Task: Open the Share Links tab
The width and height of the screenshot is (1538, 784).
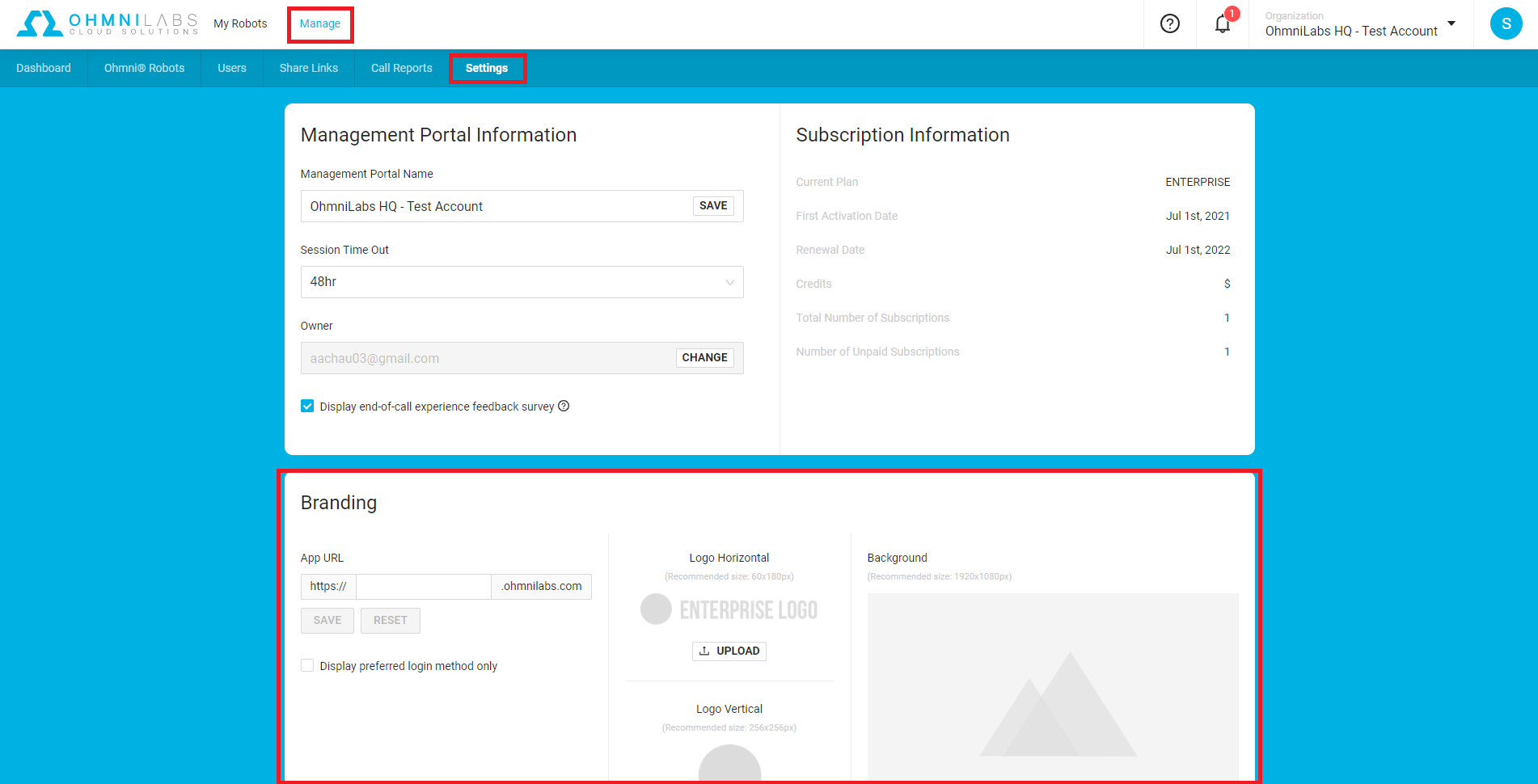Action: [308, 69]
